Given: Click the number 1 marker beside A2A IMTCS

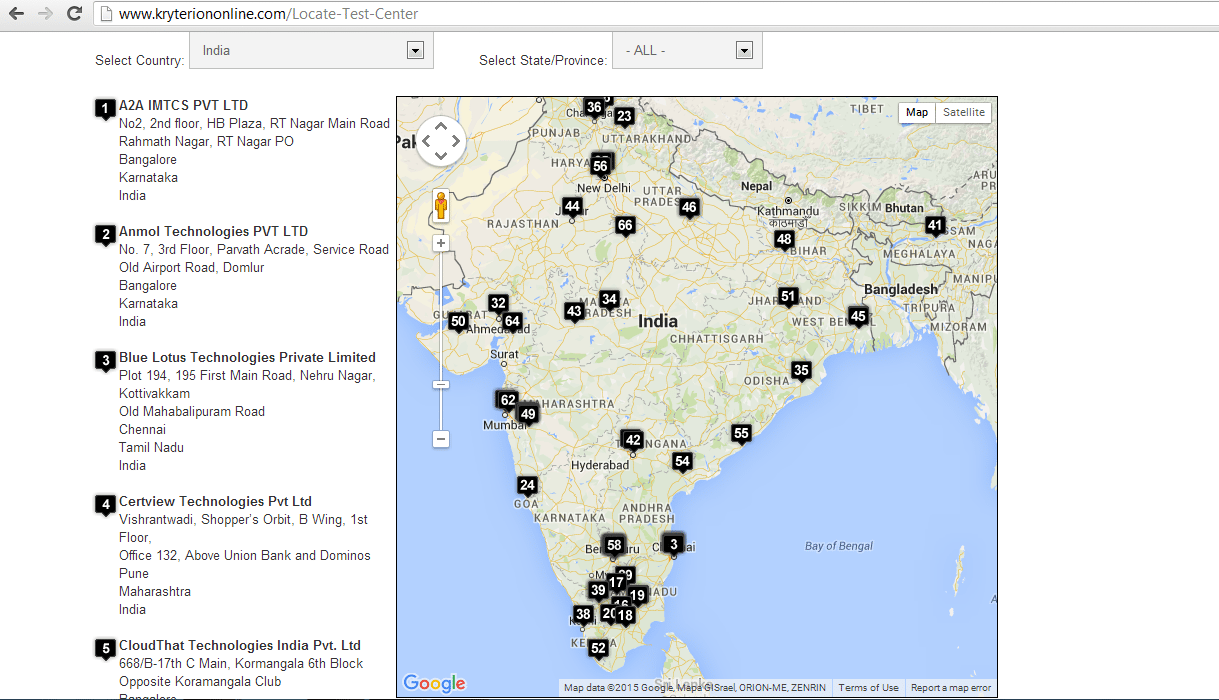Looking at the screenshot, I should pyautogui.click(x=105, y=109).
